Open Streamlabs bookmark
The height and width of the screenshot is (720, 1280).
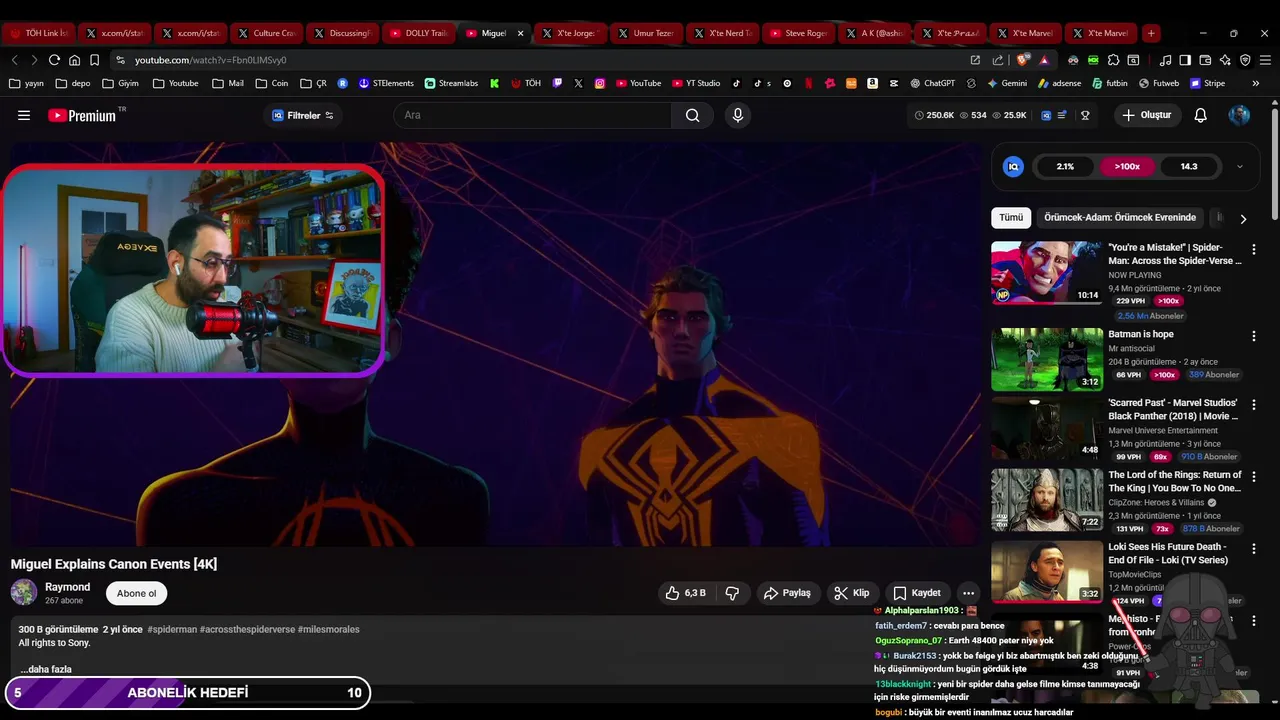(x=451, y=83)
